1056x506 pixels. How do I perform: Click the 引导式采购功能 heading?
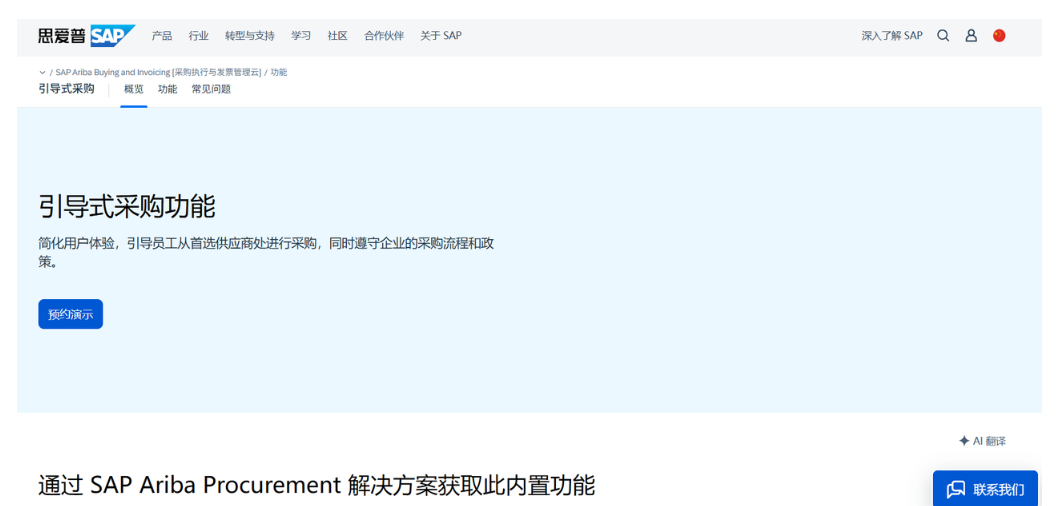127,206
